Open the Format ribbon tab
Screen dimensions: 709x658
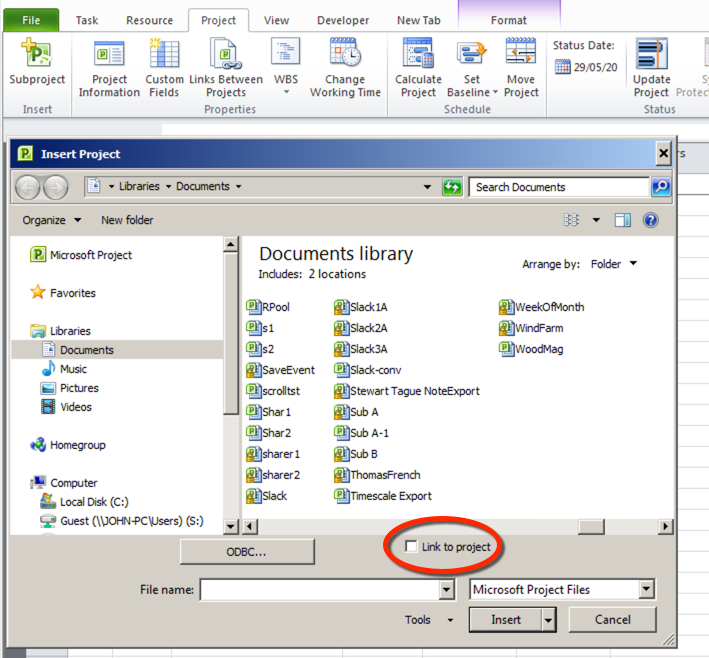[x=509, y=20]
